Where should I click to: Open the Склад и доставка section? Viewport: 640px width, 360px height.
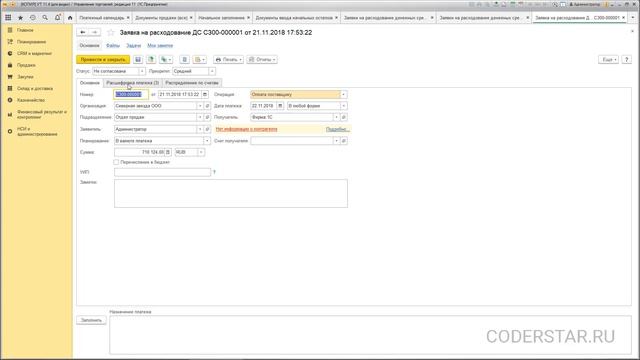(35, 89)
